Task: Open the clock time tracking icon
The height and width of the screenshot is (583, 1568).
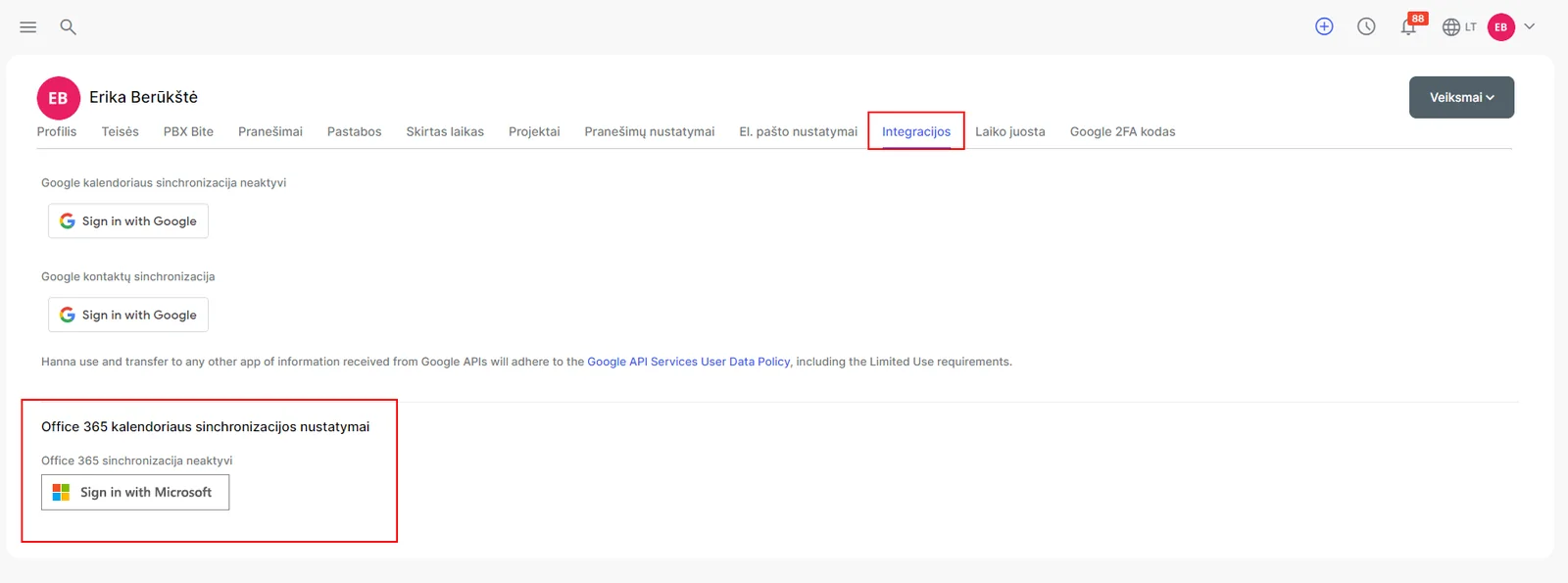Action: (1366, 27)
